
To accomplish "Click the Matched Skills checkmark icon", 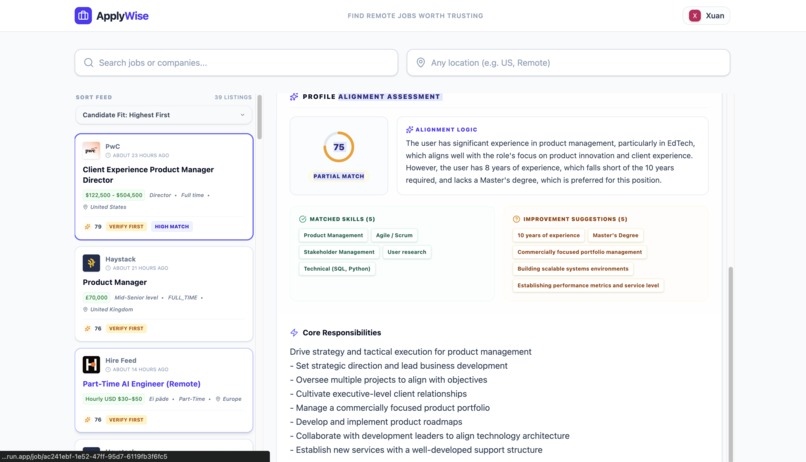I will point(303,219).
